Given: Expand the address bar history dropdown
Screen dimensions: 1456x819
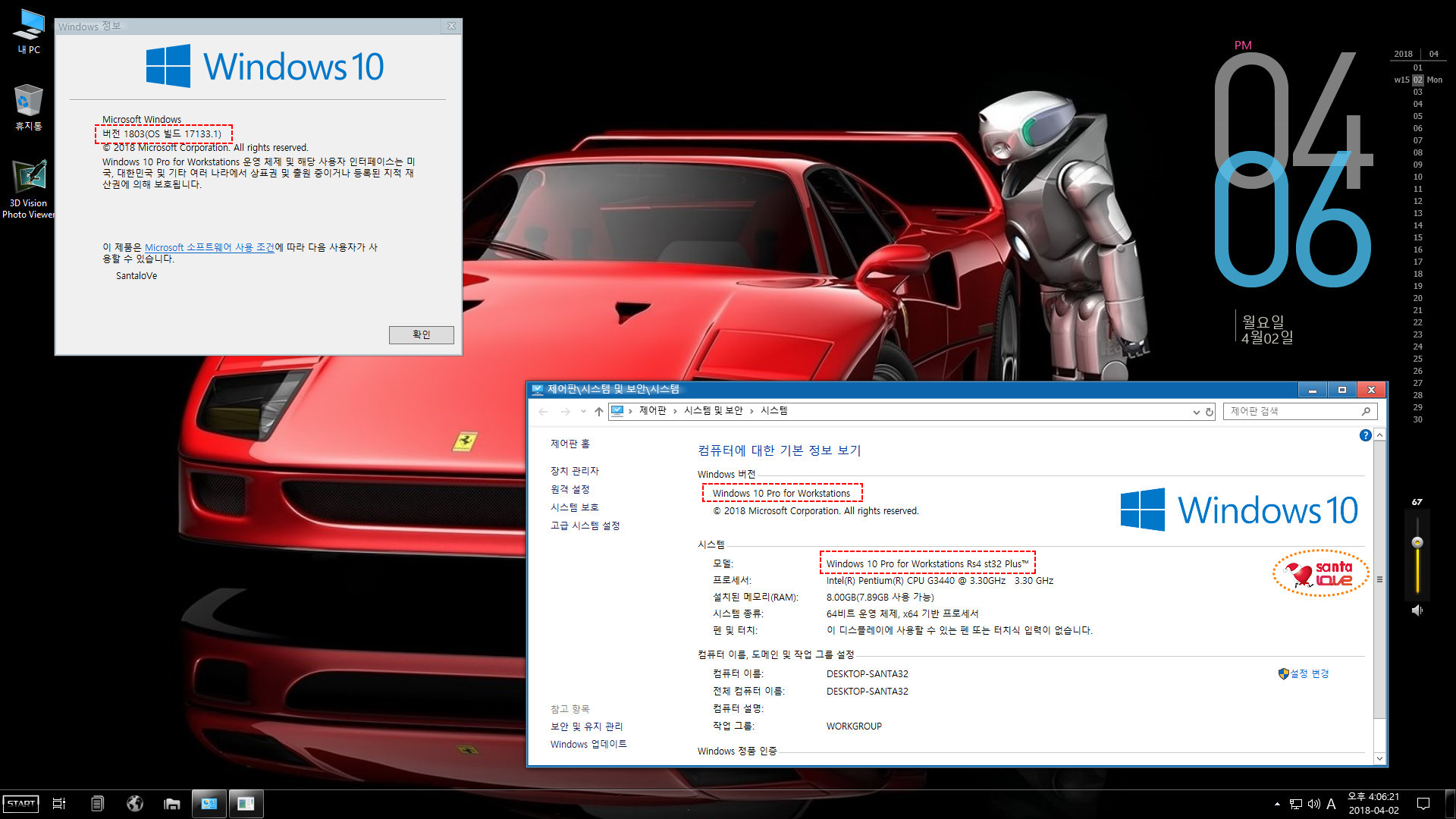Looking at the screenshot, I should (1197, 412).
